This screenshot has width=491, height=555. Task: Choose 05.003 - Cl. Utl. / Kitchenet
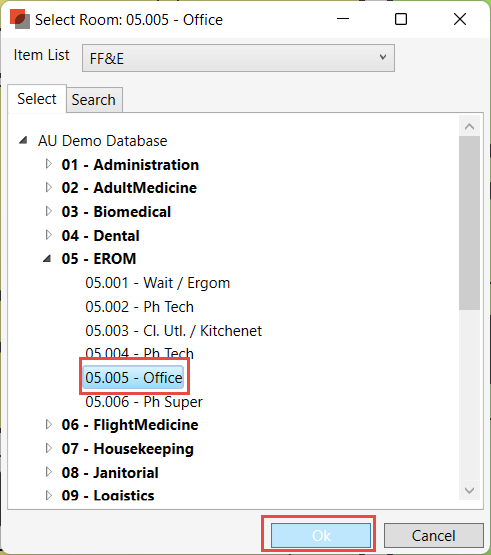pyautogui.click(x=173, y=331)
